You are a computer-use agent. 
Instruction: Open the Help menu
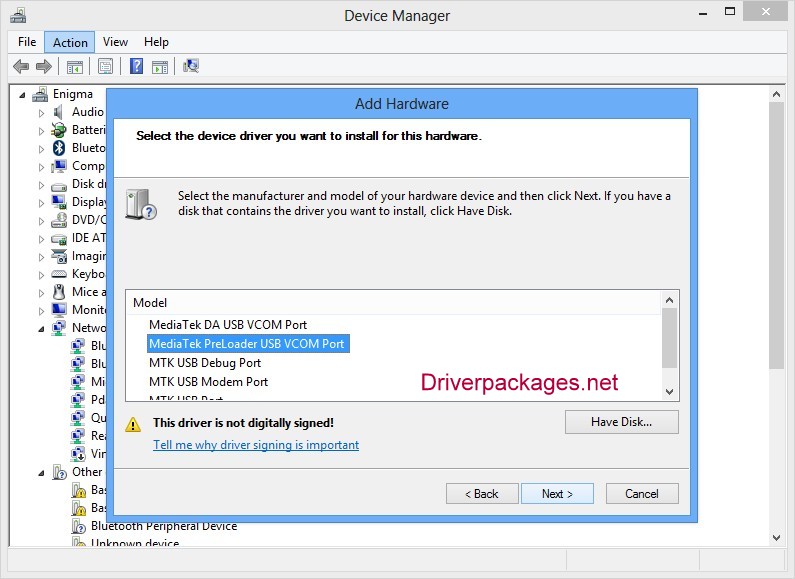pyautogui.click(x=156, y=42)
